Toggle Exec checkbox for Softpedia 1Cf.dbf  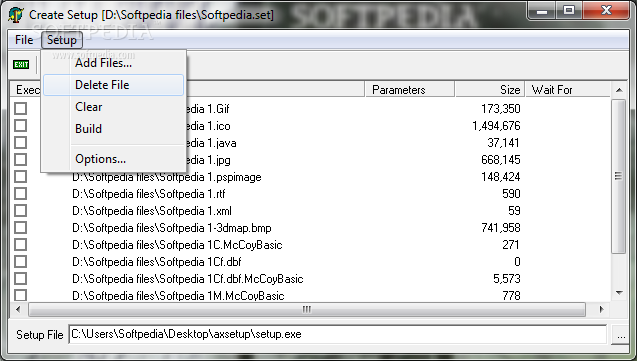[x=20, y=262]
